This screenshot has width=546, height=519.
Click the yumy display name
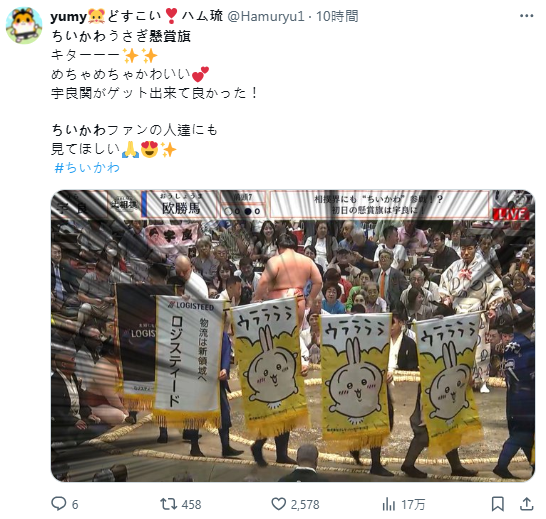(68, 16)
